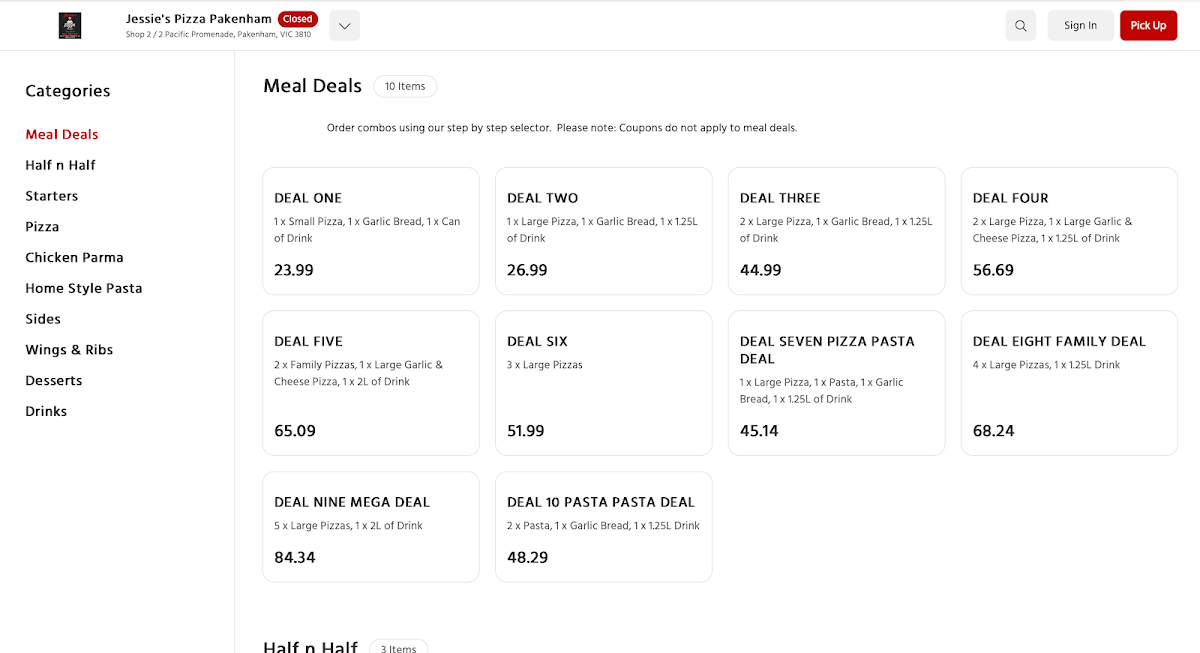Open DEAL SEVEN PIZZA PASTA DEAL
This screenshot has height=653, width=1200.
pyautogui.click(x=837, y=383)
